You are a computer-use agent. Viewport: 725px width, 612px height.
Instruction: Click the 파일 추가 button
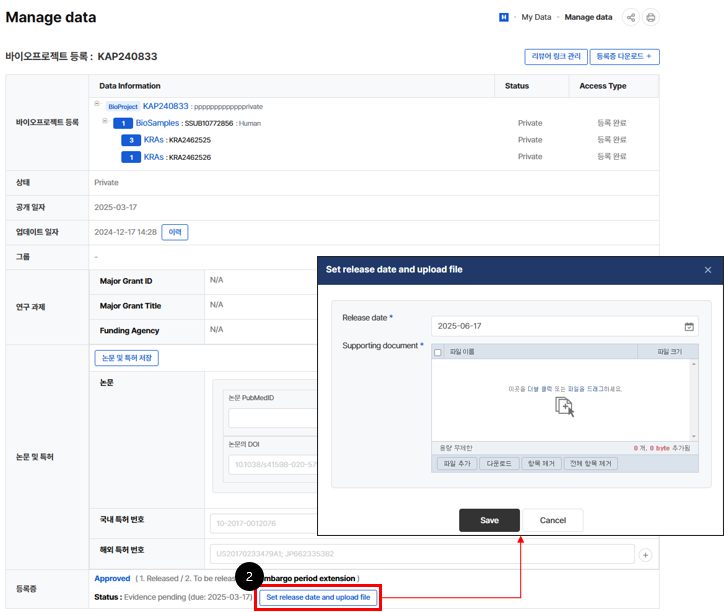tap(455, 464)
